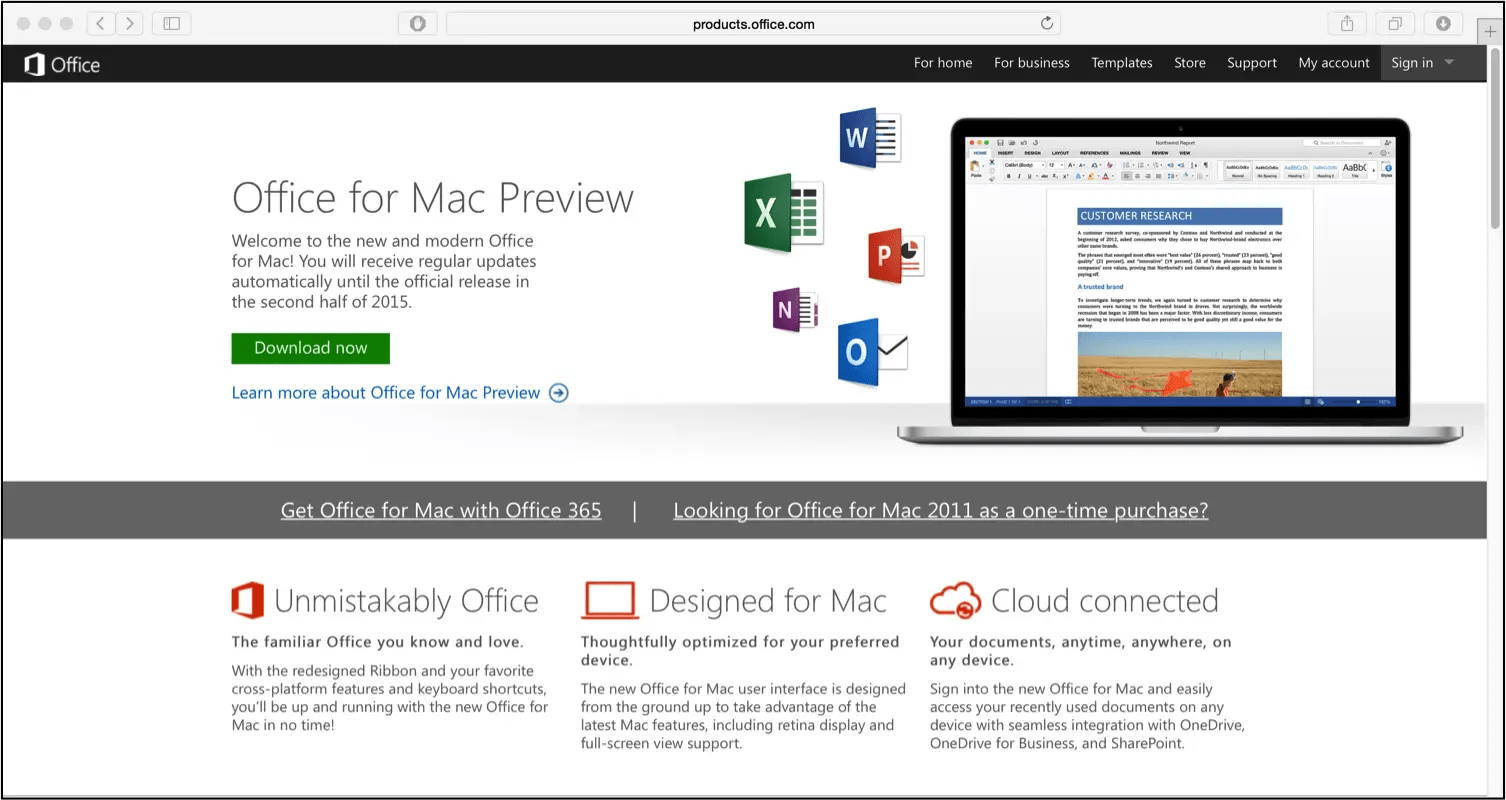This screenshot has height=800, width=1506.
Task: Follow the Learn more about Office for Mac Preview link
Action: (400, 393)
